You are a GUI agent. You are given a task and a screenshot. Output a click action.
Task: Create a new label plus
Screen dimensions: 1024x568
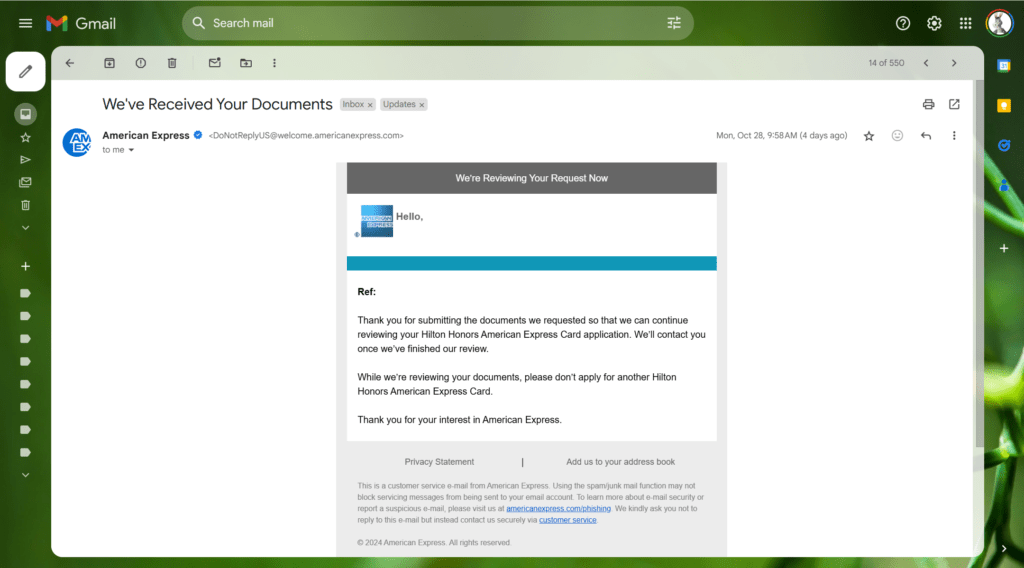tap(25, 266)
